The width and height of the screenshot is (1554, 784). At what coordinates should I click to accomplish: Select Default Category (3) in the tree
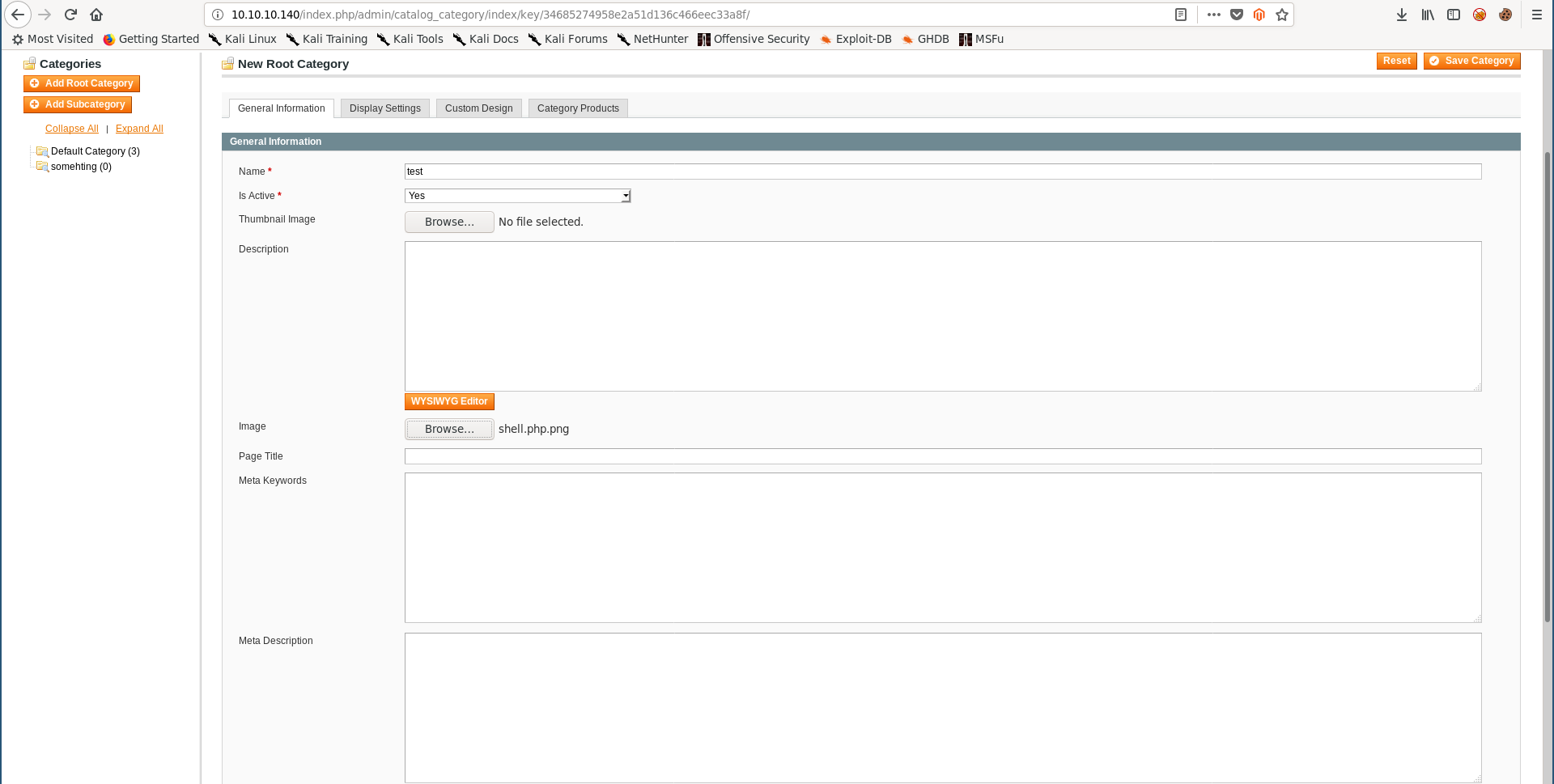point(95,151)
